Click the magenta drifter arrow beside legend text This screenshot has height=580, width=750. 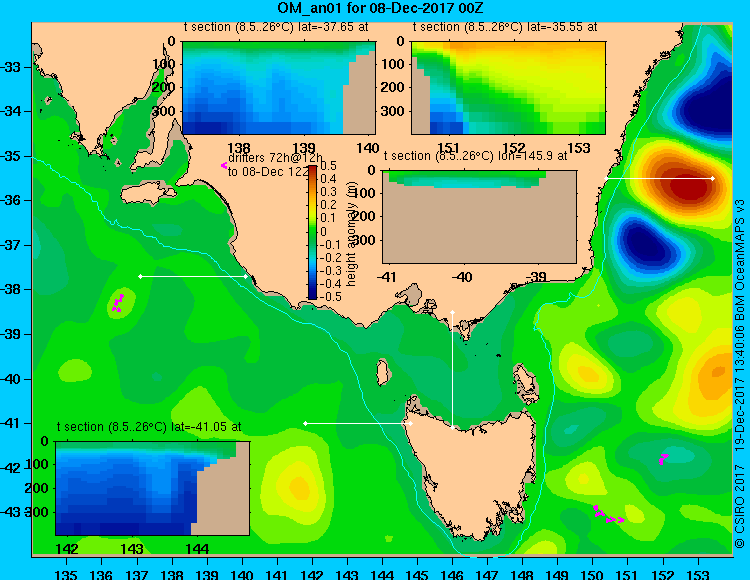[x=224, y=165]
